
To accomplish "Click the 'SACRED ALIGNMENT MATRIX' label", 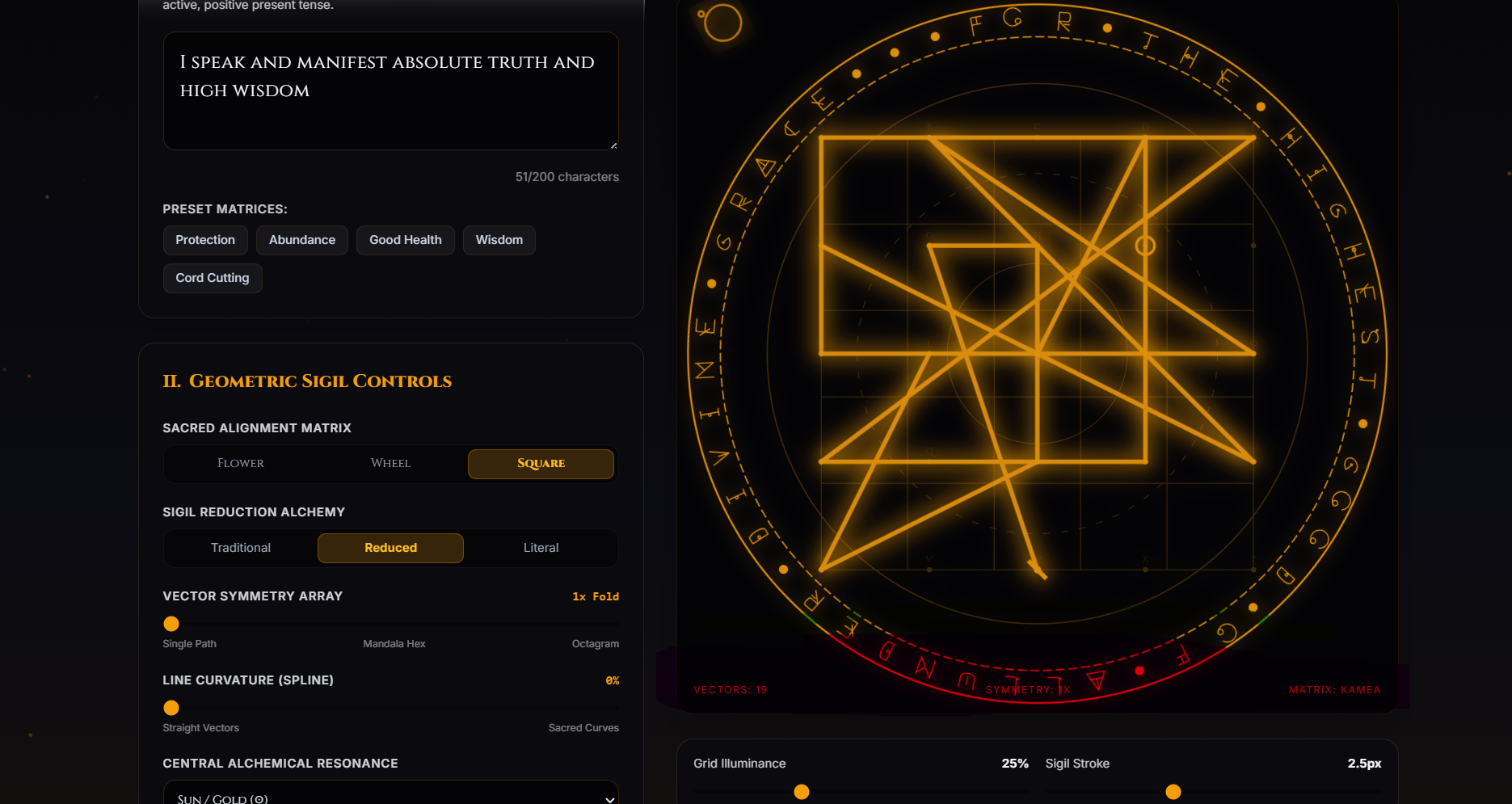I will click(257, 428).
